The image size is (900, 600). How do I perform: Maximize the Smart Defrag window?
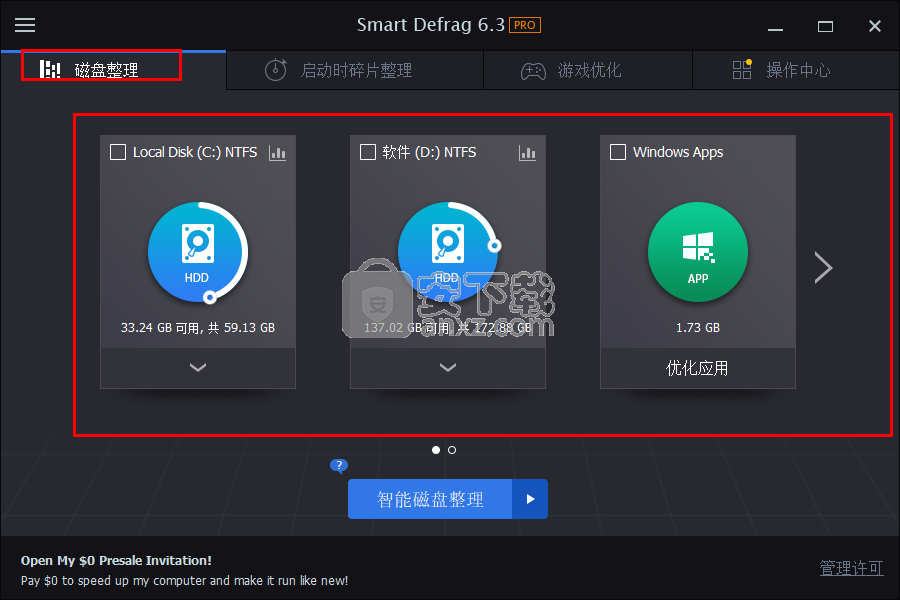click(825, 26)
